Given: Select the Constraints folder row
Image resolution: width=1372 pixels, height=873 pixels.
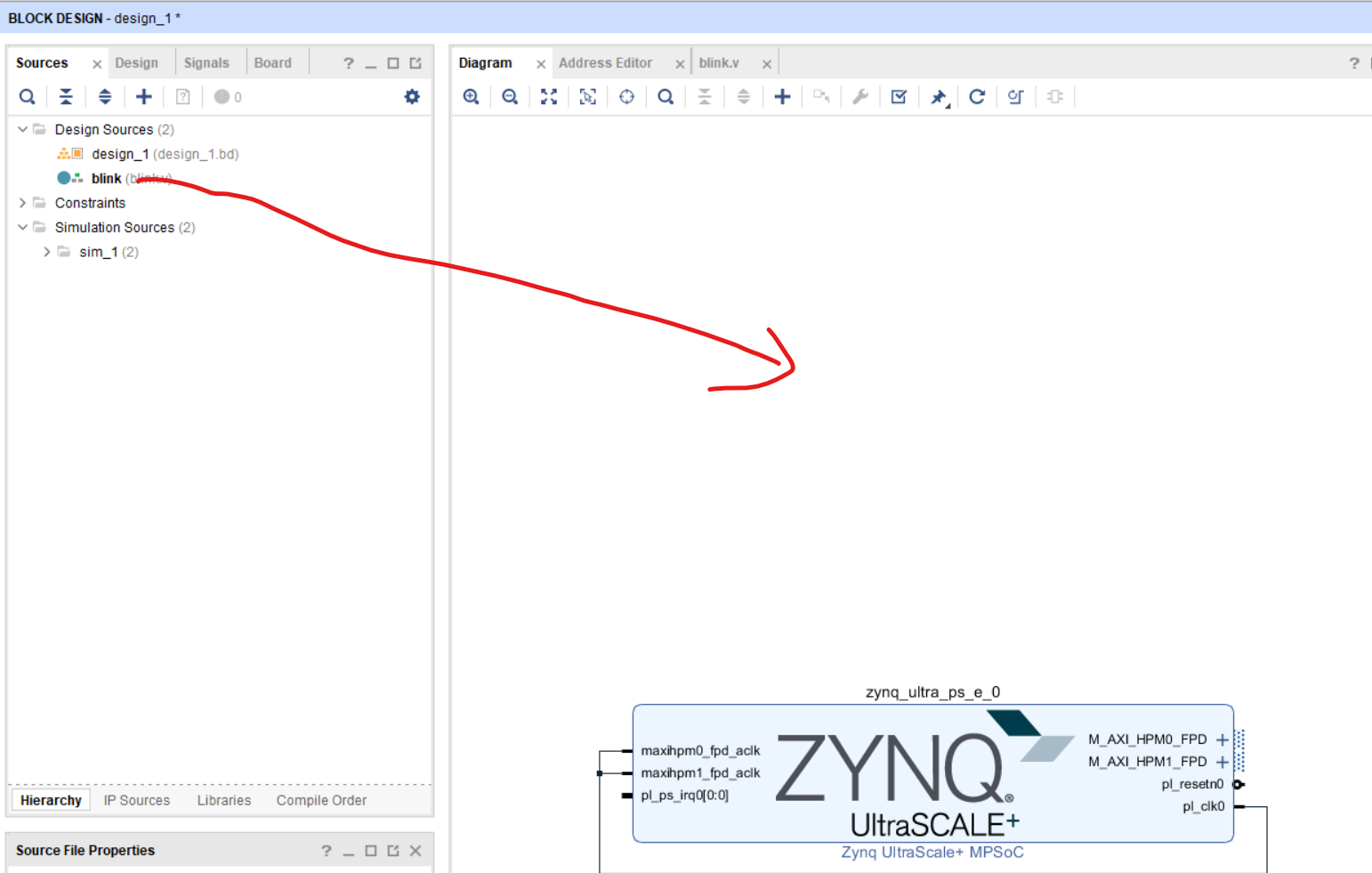Looking at the screenshot, I should click(x=90, y=203).
